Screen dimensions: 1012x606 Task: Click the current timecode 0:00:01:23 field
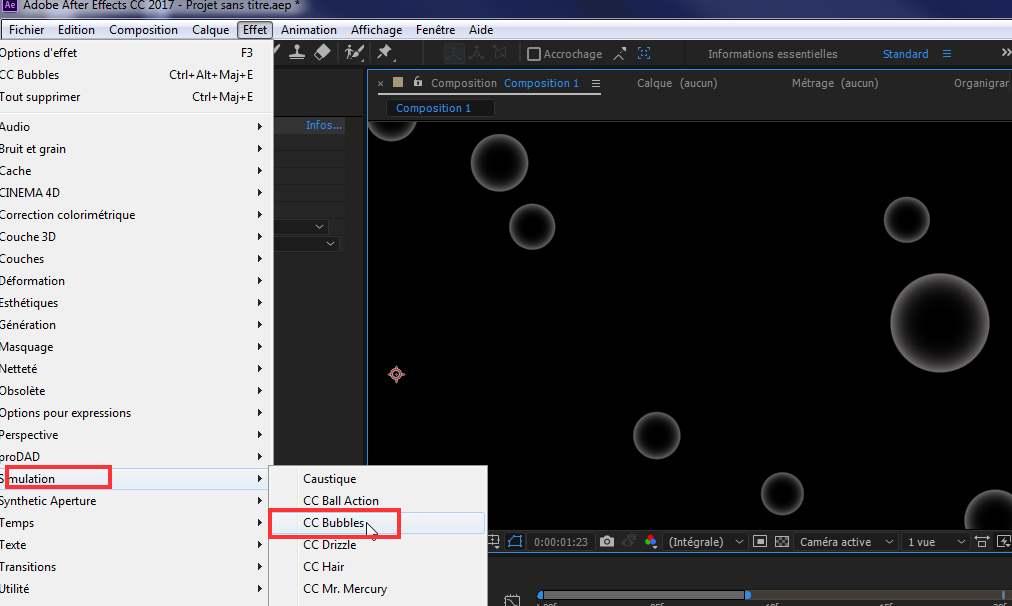[x=559, y=542]
